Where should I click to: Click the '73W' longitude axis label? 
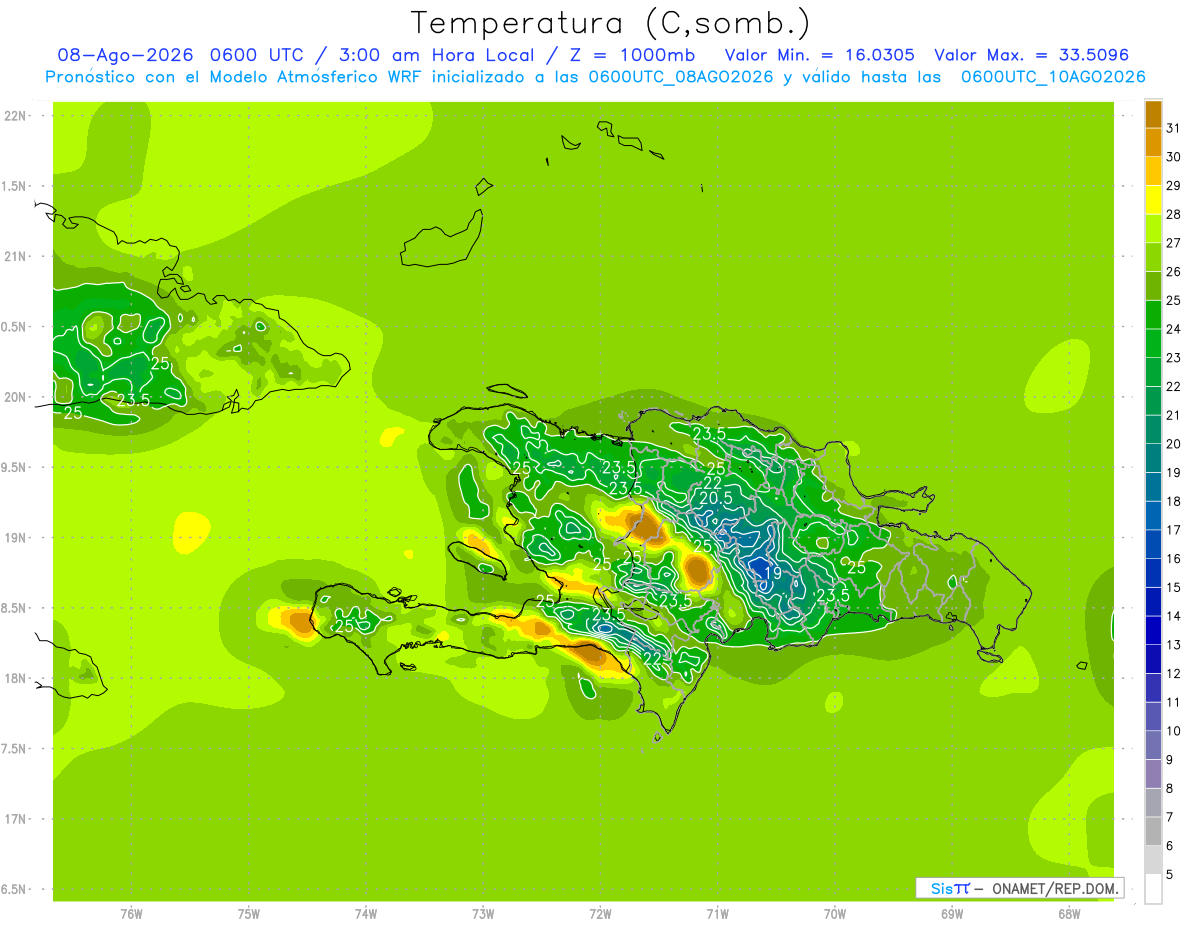click(483, 914)
